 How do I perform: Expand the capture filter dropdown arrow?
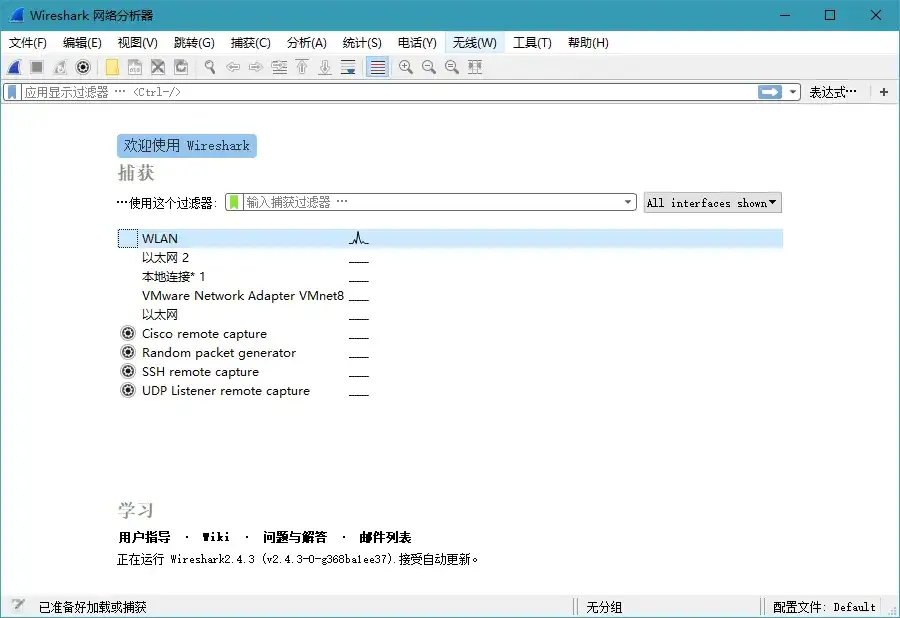click(628, 201)
